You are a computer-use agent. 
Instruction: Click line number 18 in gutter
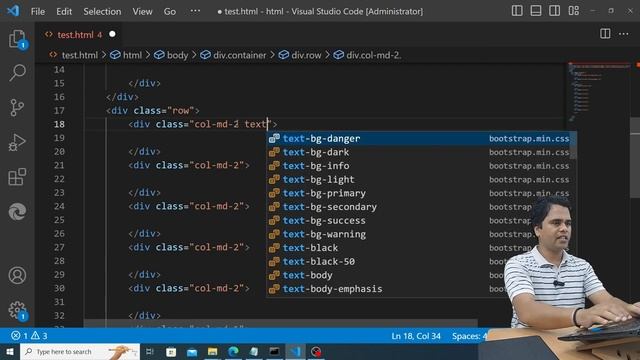[x=59, y=124]
